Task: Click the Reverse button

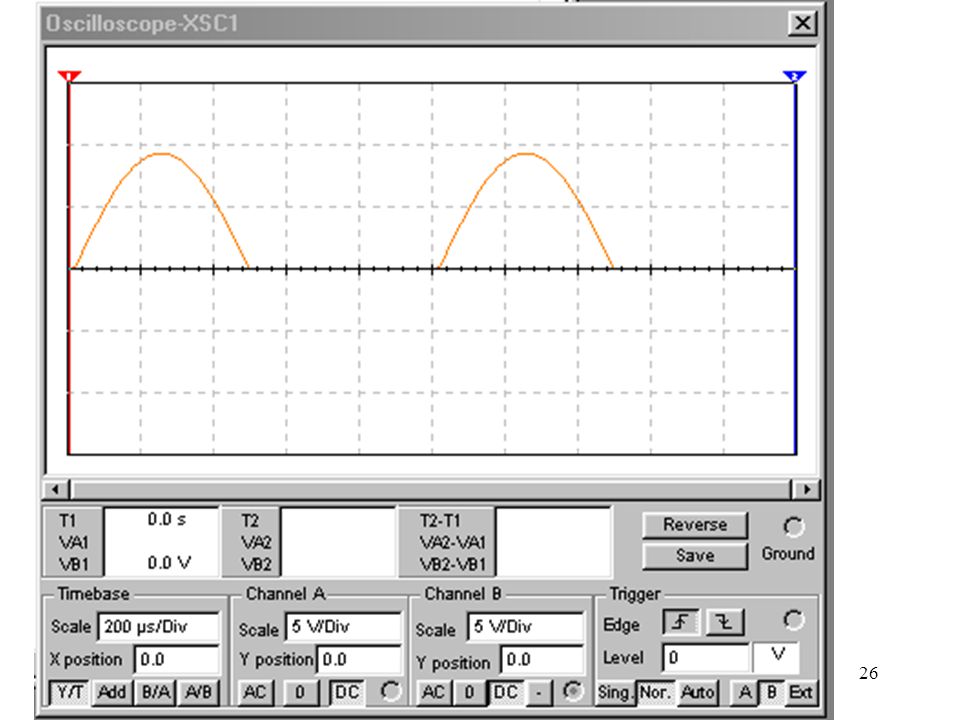Action: (695, 525)
